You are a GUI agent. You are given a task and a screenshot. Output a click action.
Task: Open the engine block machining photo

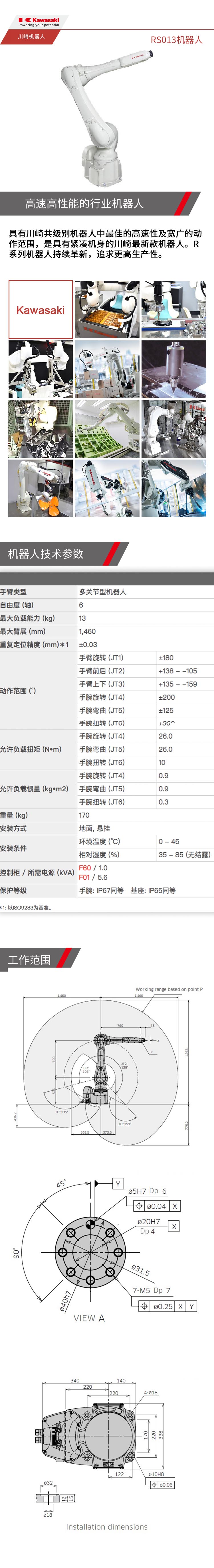click(40, 428)
